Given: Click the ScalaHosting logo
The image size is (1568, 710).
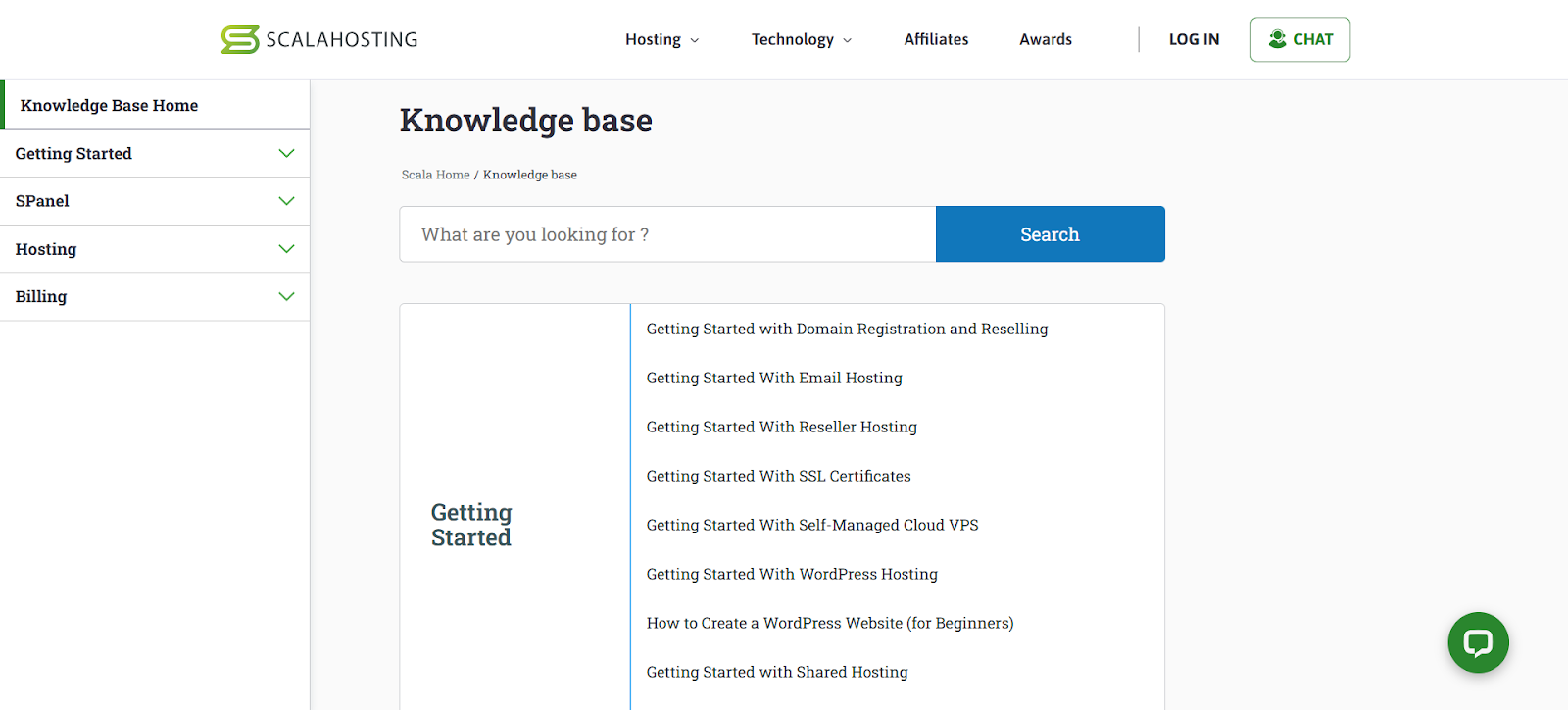Looking at the screenshot, I should [319, 39].
